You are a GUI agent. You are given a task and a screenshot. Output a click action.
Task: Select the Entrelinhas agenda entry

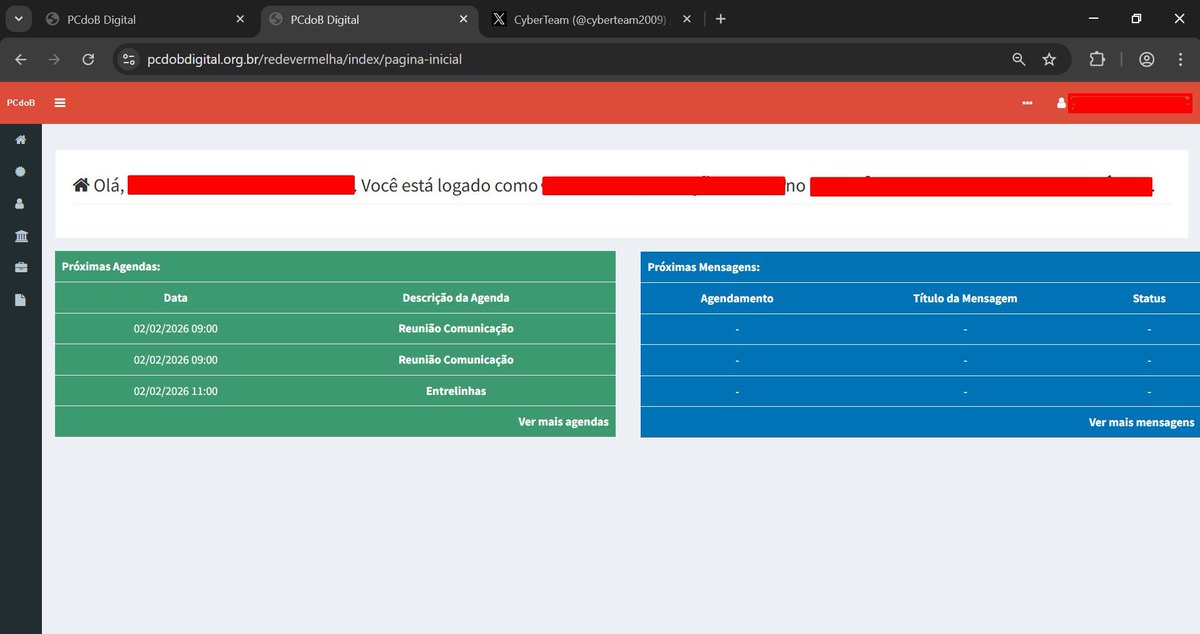click(x=456, y=391)
